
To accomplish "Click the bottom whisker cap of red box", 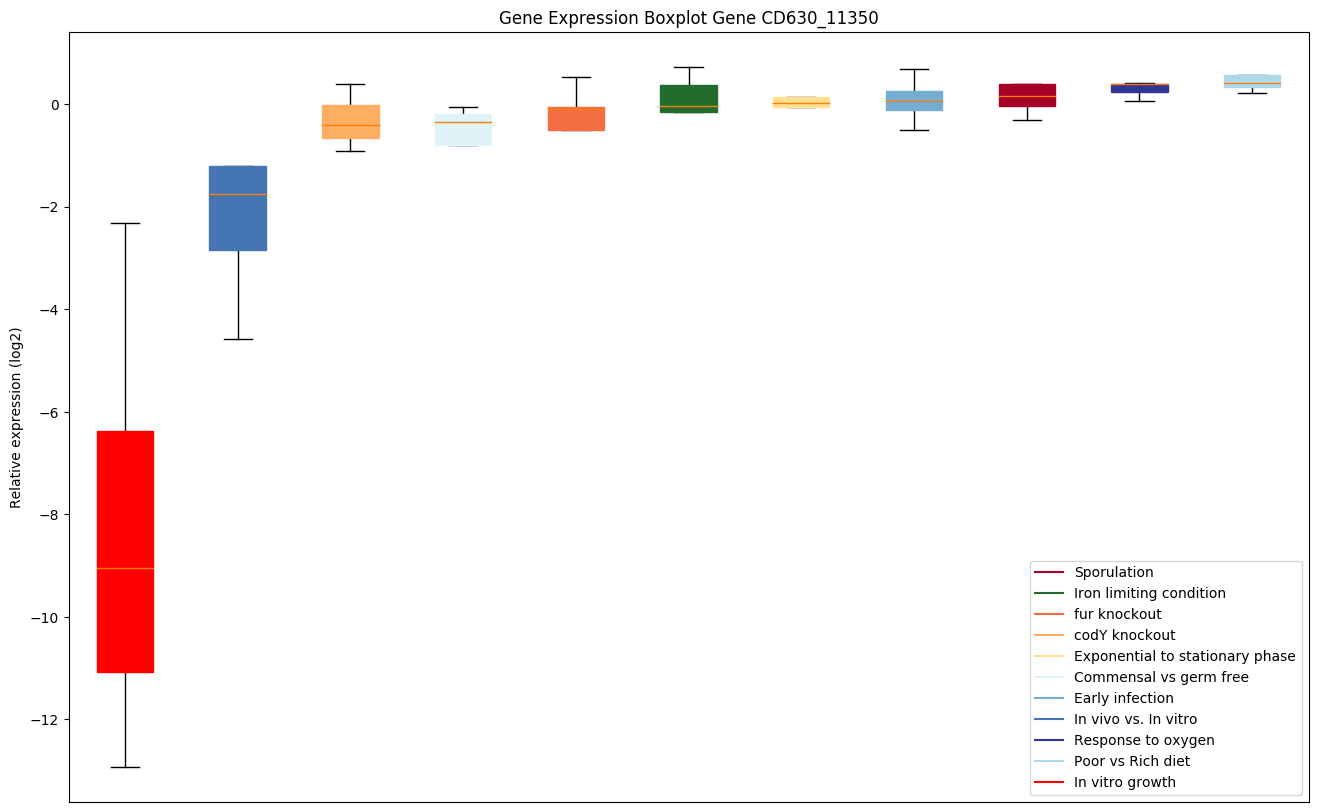I will tap(125, 767).
